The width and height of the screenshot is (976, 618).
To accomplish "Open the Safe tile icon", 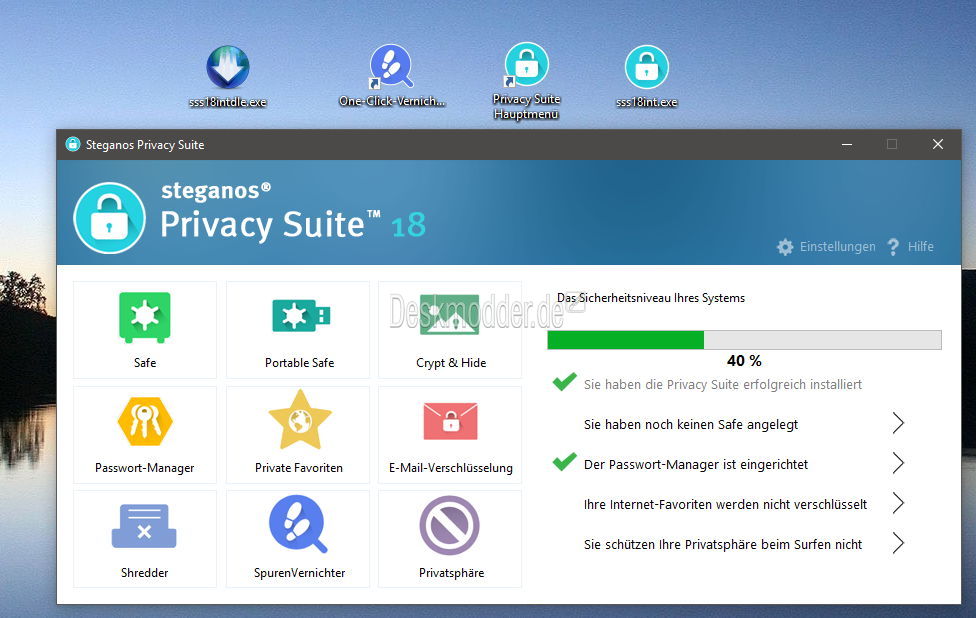I will click(145, 317).
